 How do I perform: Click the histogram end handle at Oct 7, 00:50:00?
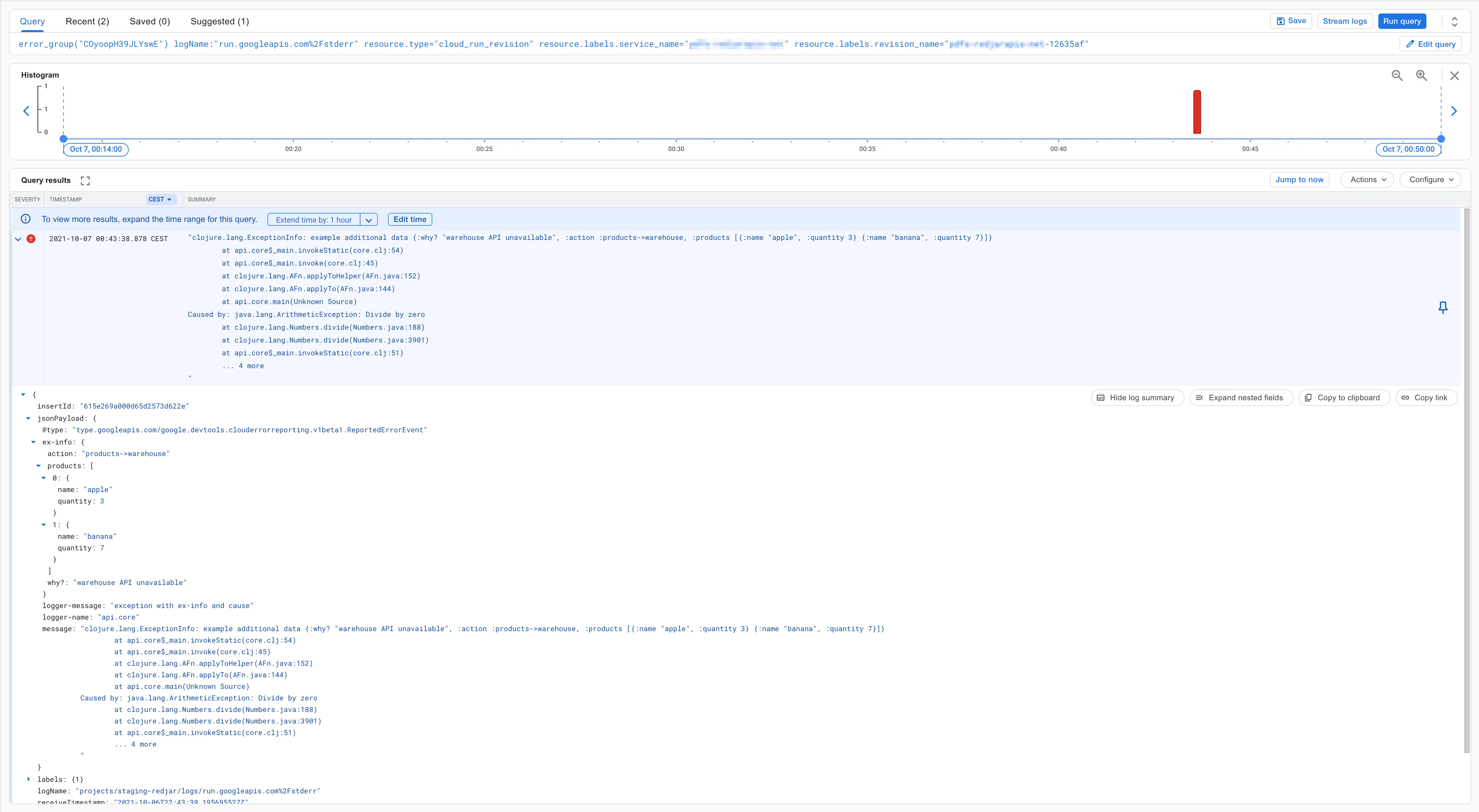pos(1441,139)
